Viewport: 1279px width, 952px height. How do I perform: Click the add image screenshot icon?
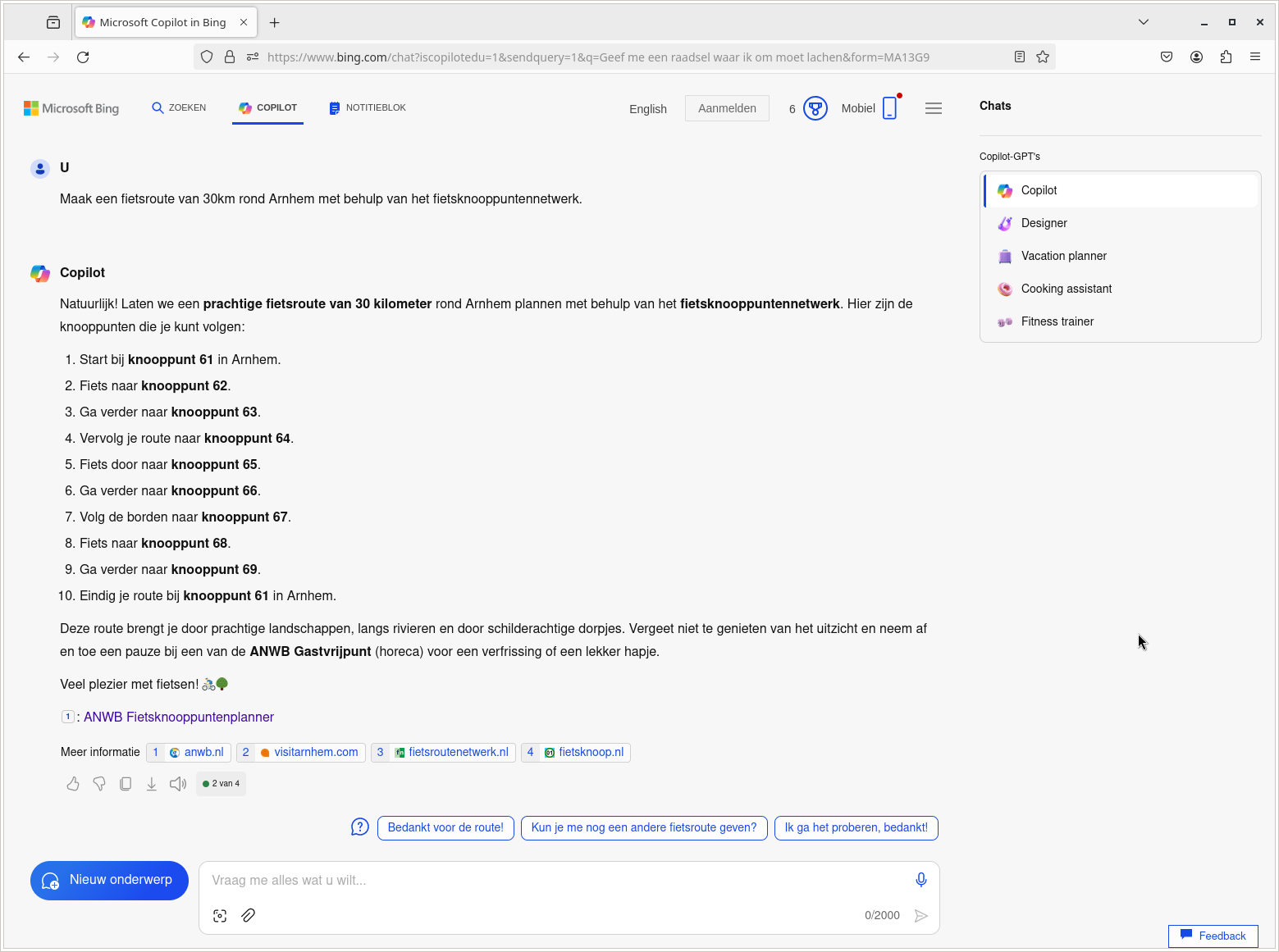[220, 916]
